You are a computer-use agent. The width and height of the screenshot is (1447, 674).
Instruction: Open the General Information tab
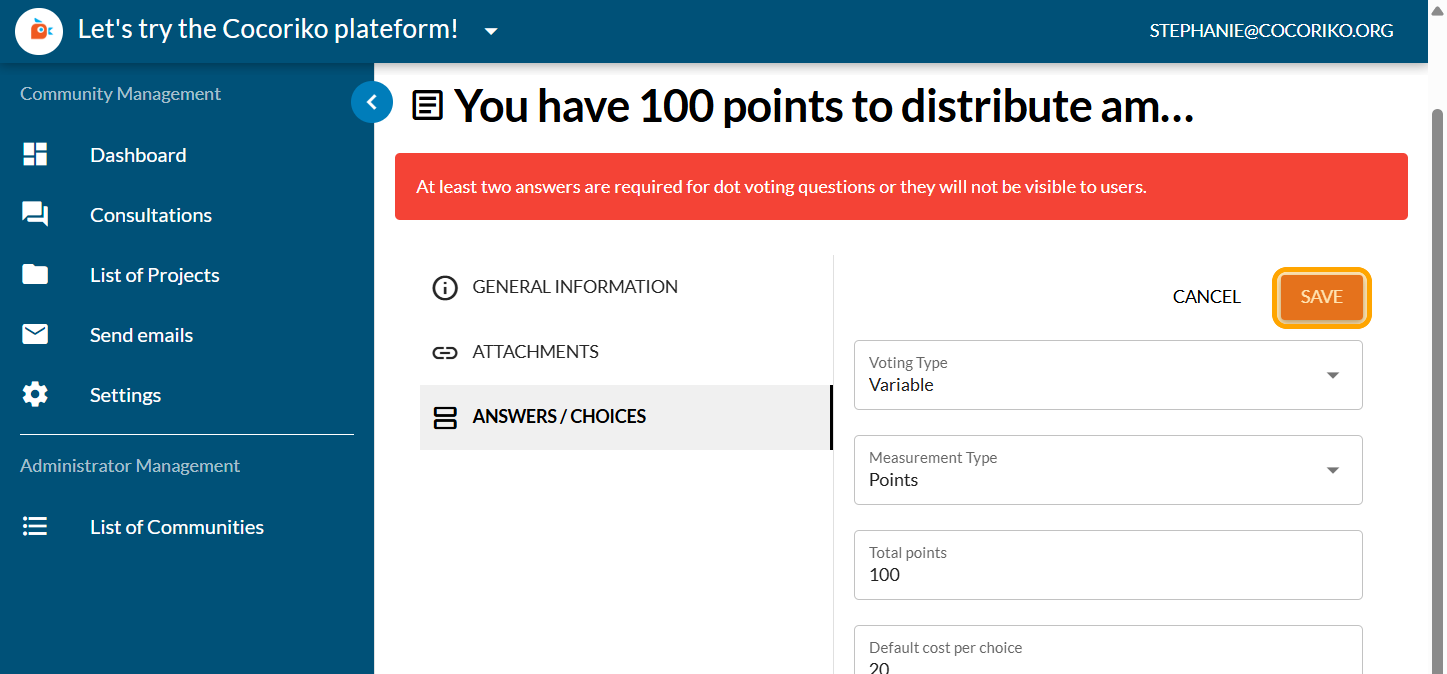coord(575,287)
